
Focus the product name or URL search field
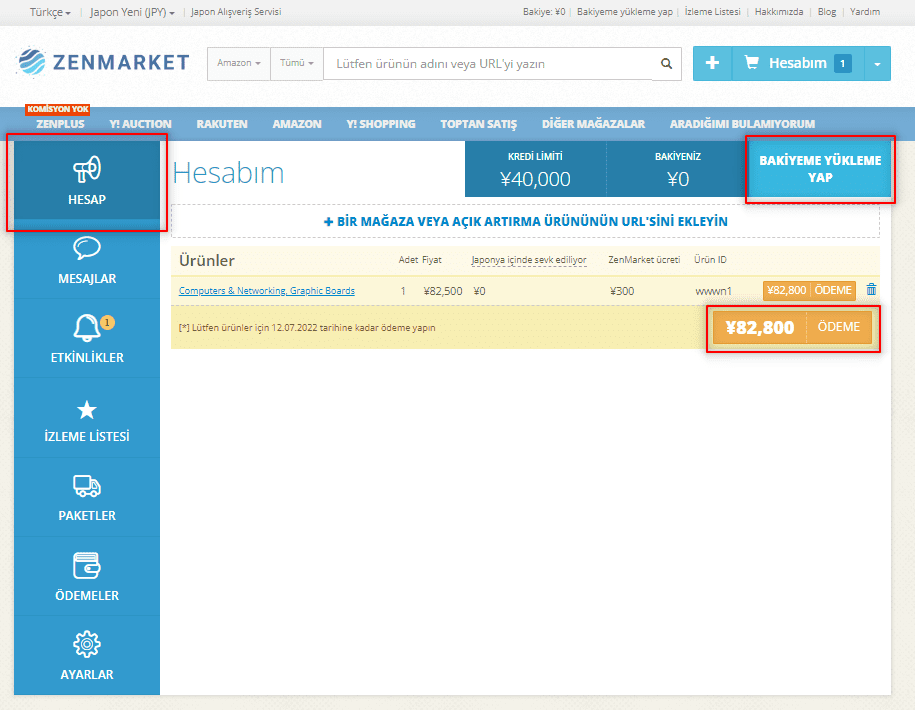tap(488, 64)
